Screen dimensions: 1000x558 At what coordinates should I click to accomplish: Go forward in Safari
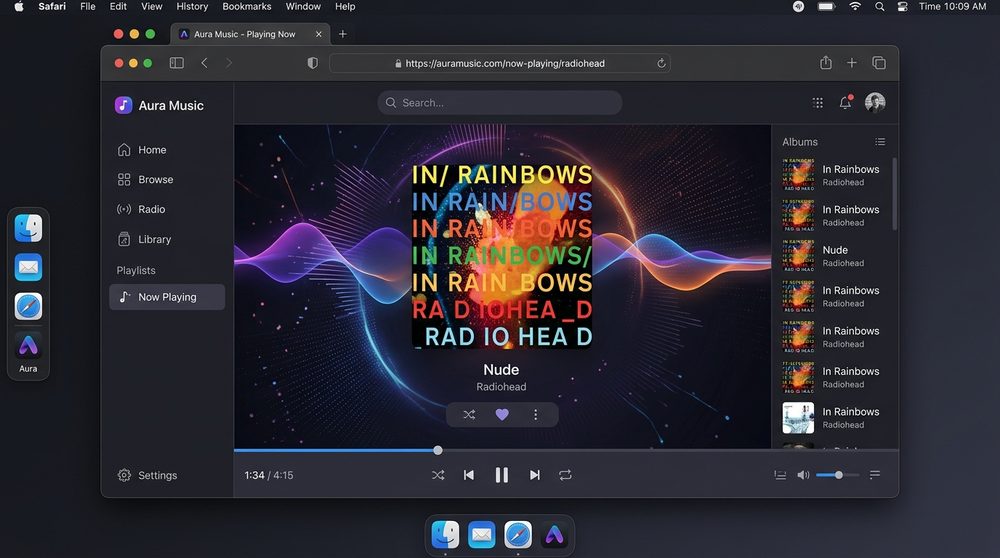tap(229, 63)
